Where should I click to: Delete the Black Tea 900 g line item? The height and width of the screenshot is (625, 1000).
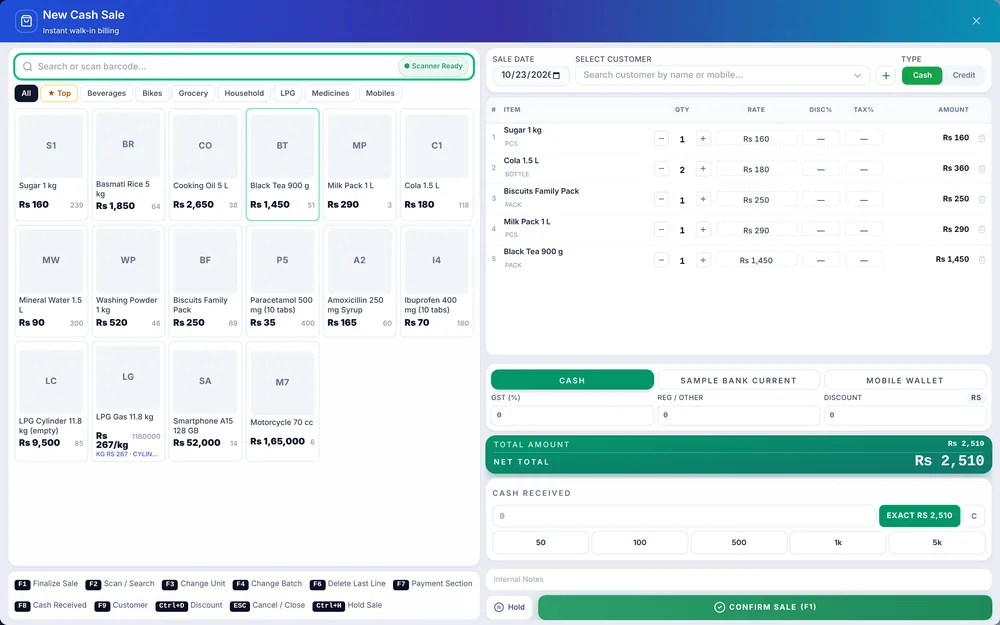982,260
